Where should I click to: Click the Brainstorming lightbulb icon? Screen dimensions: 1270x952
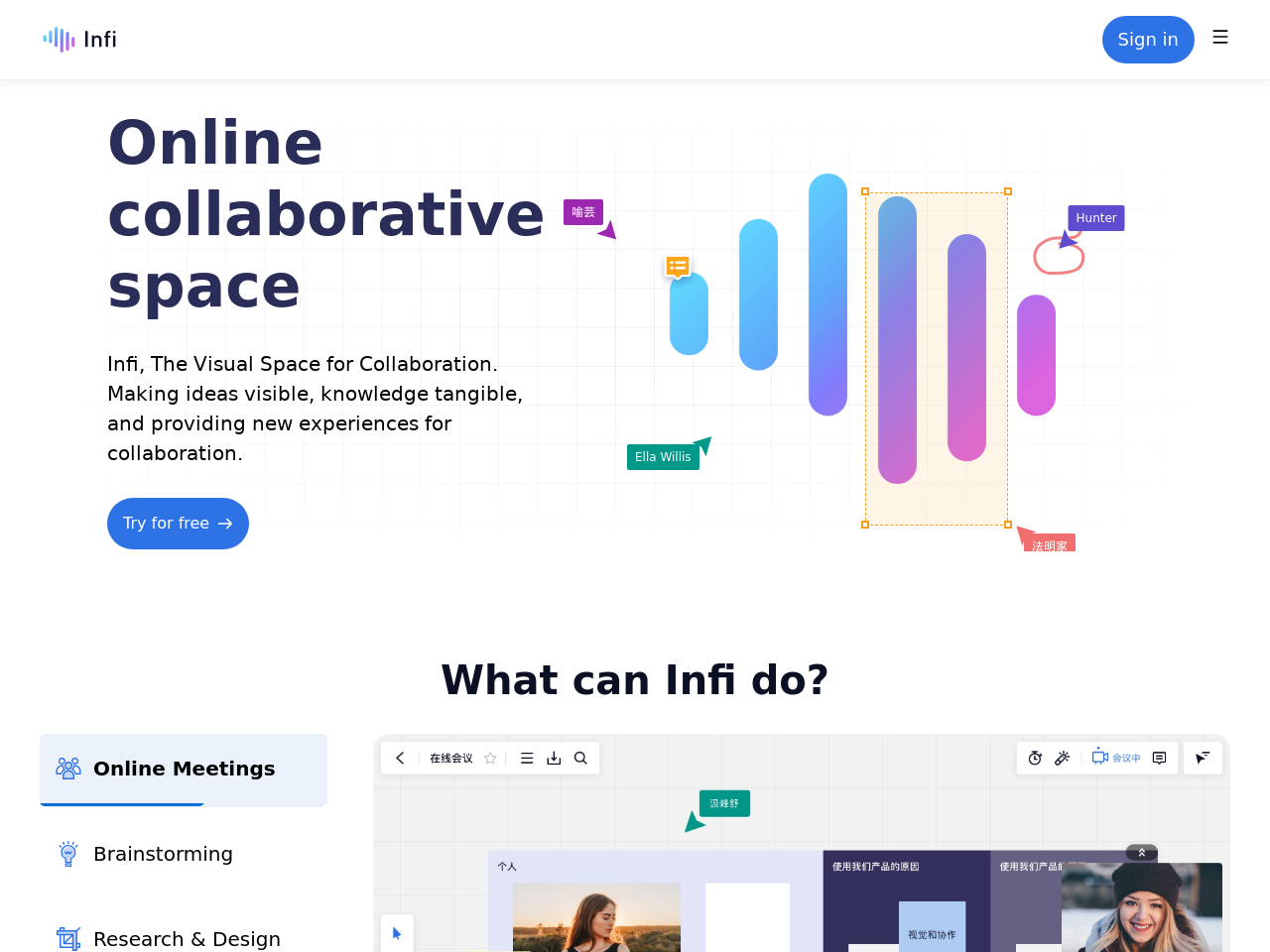coord(68,854)
